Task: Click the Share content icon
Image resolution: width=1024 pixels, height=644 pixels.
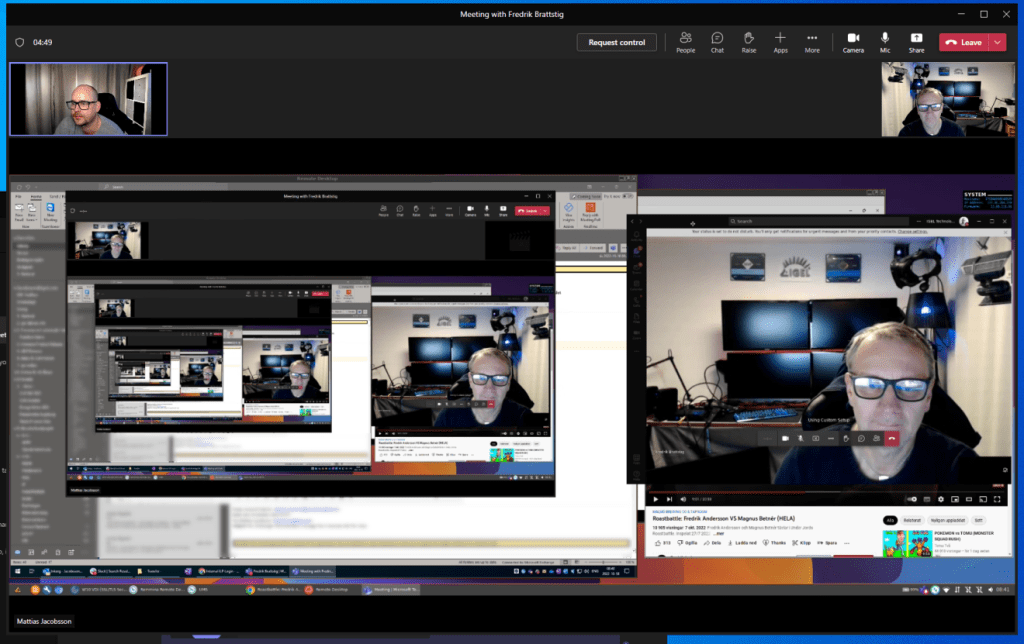Action: tap(916, 41)
